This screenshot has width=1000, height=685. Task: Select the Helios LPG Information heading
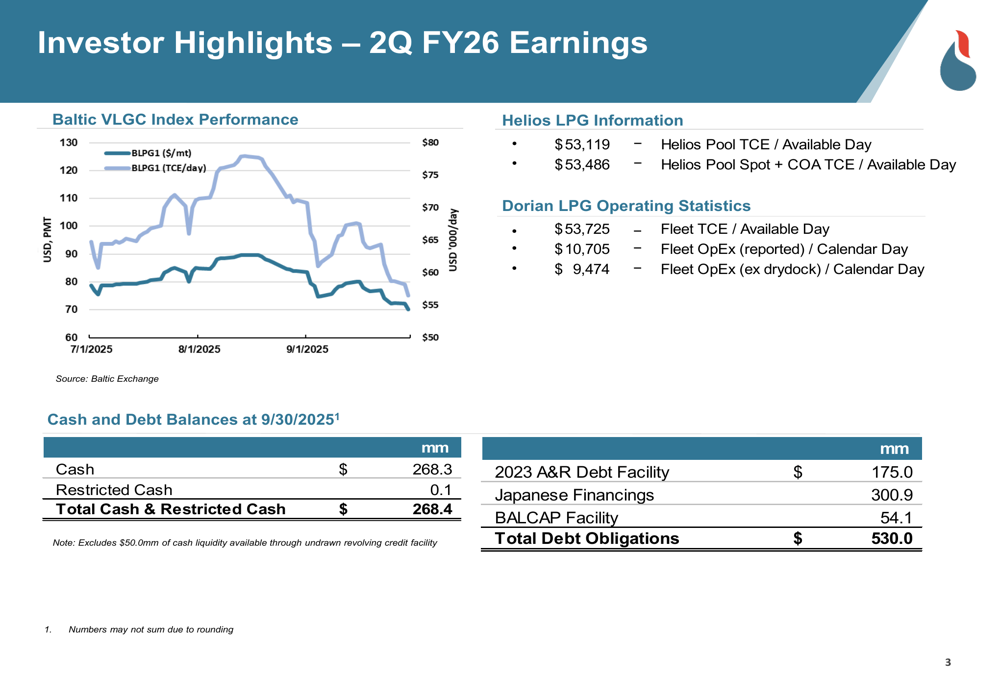[591, 120]
